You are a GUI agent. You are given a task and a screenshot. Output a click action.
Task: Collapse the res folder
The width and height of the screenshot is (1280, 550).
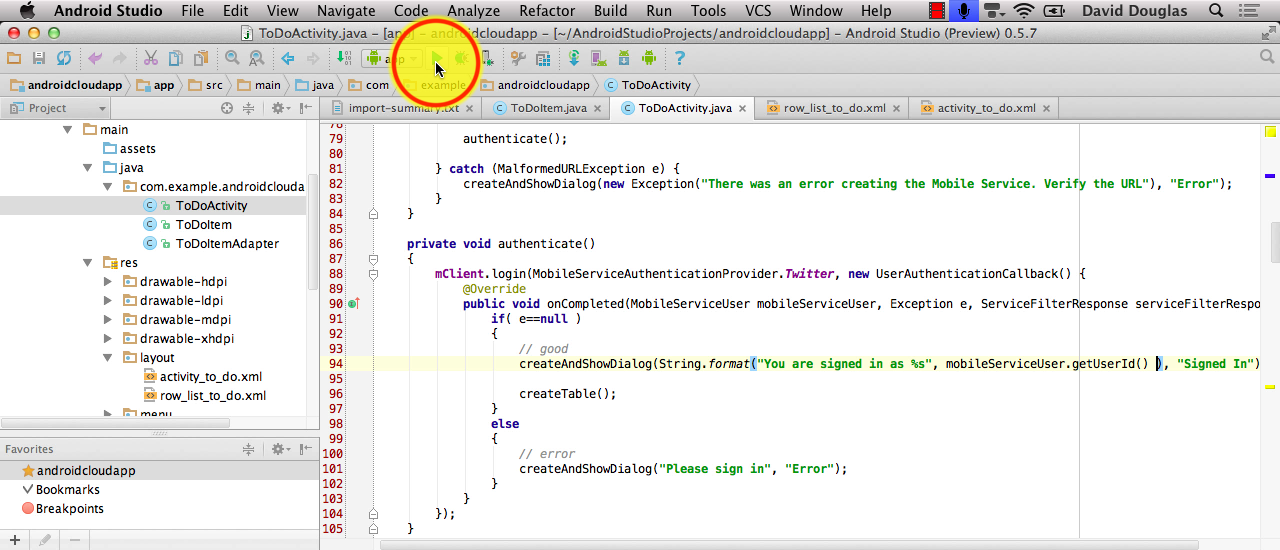click(x=87, y=262)
